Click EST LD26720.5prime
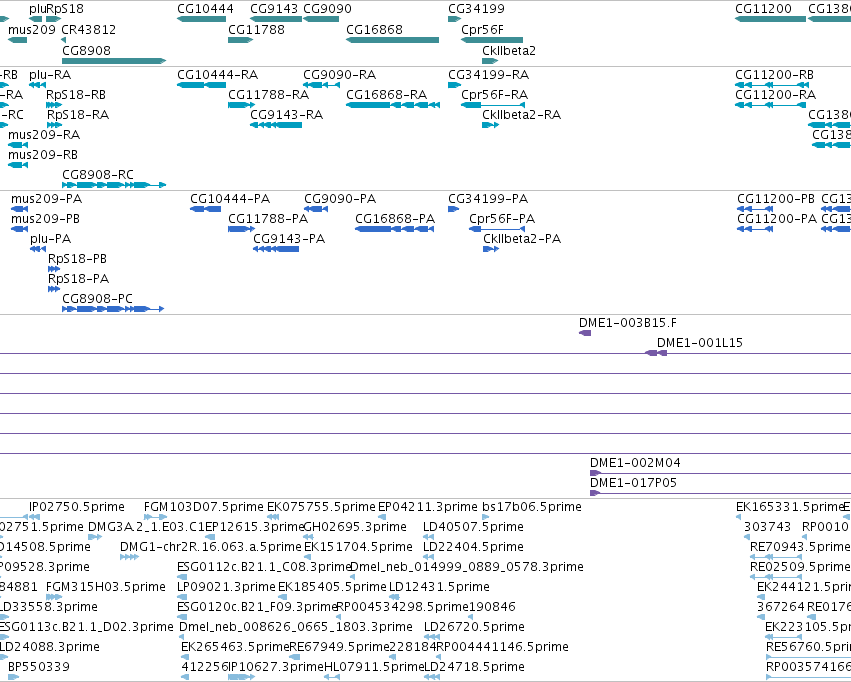 tap(474, 627)
